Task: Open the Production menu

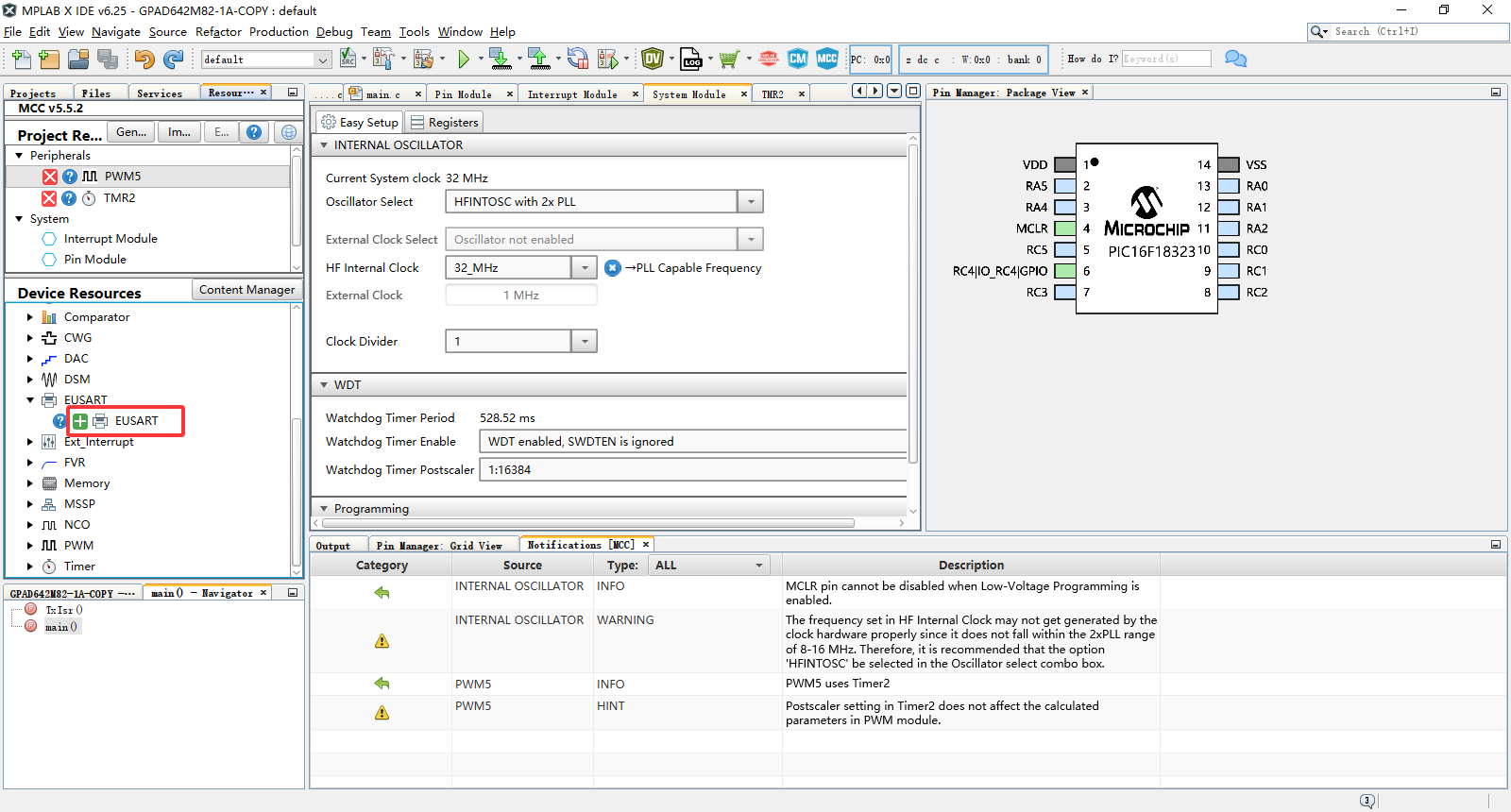Action: 279,32
